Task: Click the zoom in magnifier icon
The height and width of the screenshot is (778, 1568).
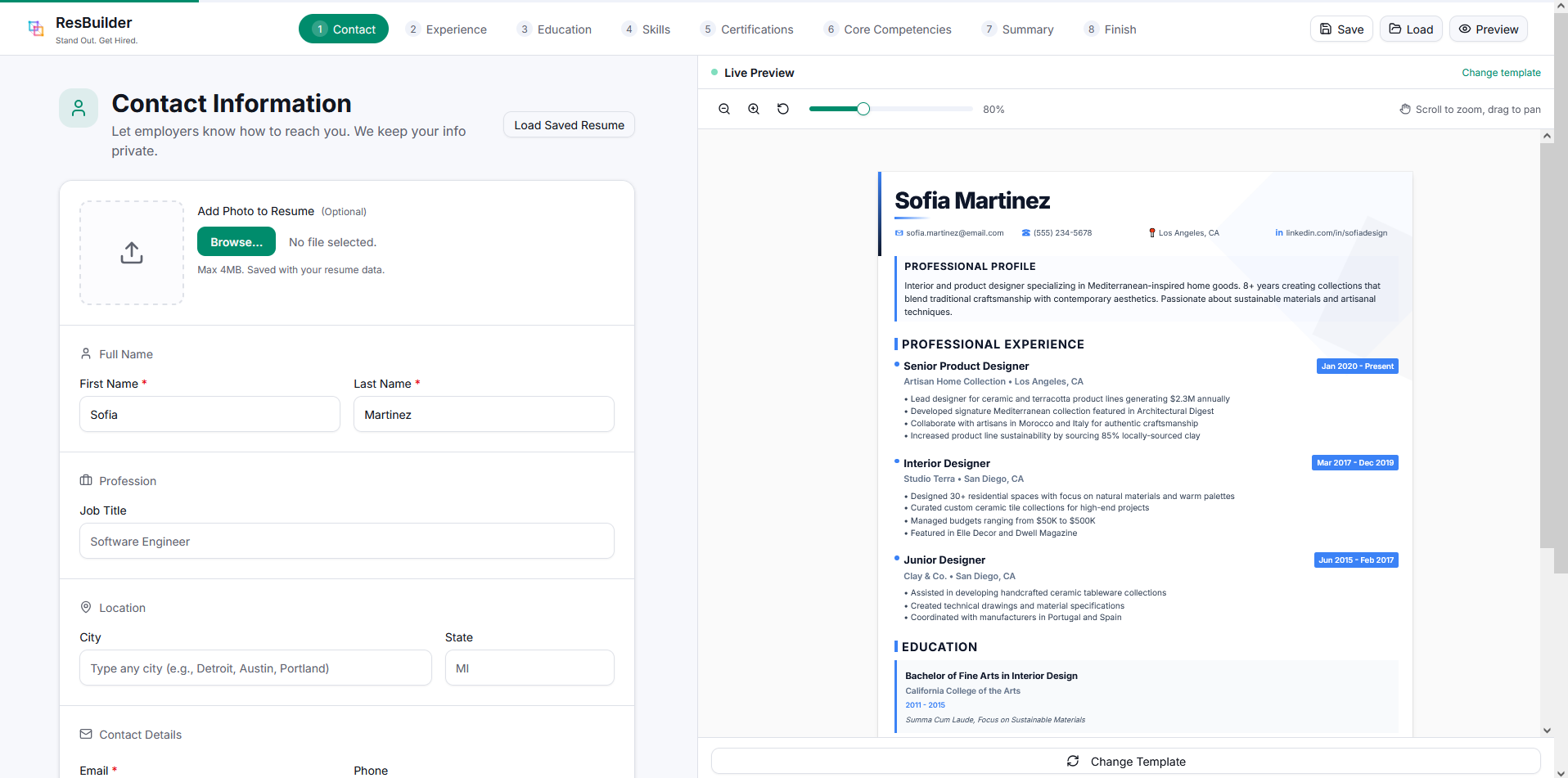Action: pos(754,109)
